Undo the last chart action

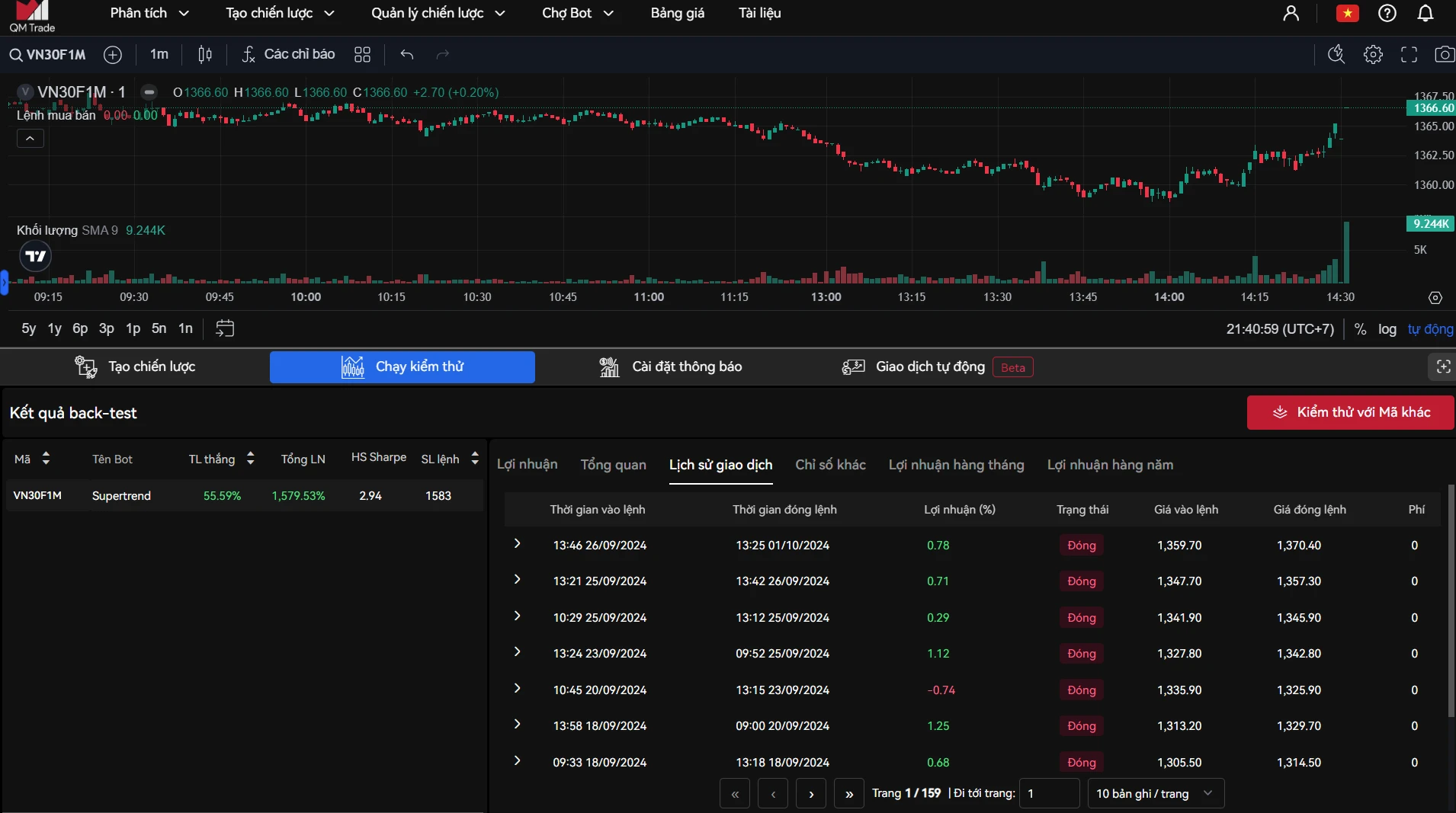(407, 55)
